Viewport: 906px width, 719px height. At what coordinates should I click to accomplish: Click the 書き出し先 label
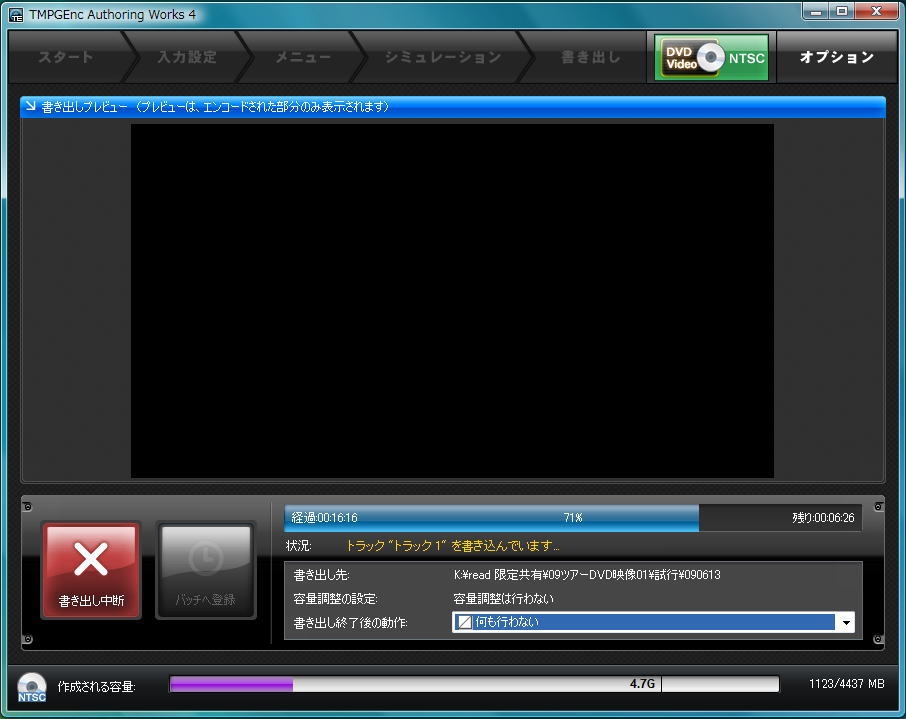[x=321, y=575]
